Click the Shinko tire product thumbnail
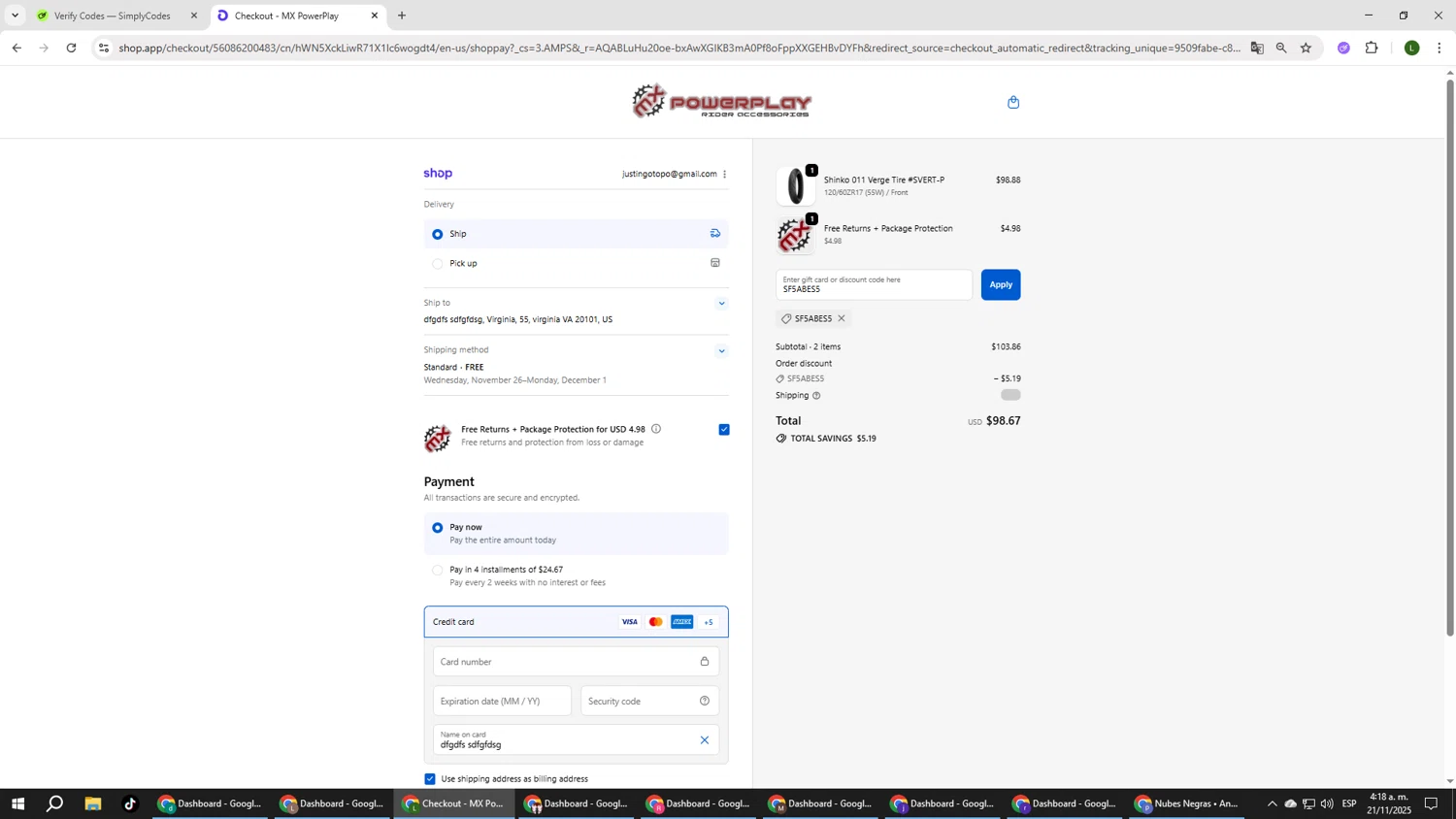1456x819 pixels. [796, 186]
